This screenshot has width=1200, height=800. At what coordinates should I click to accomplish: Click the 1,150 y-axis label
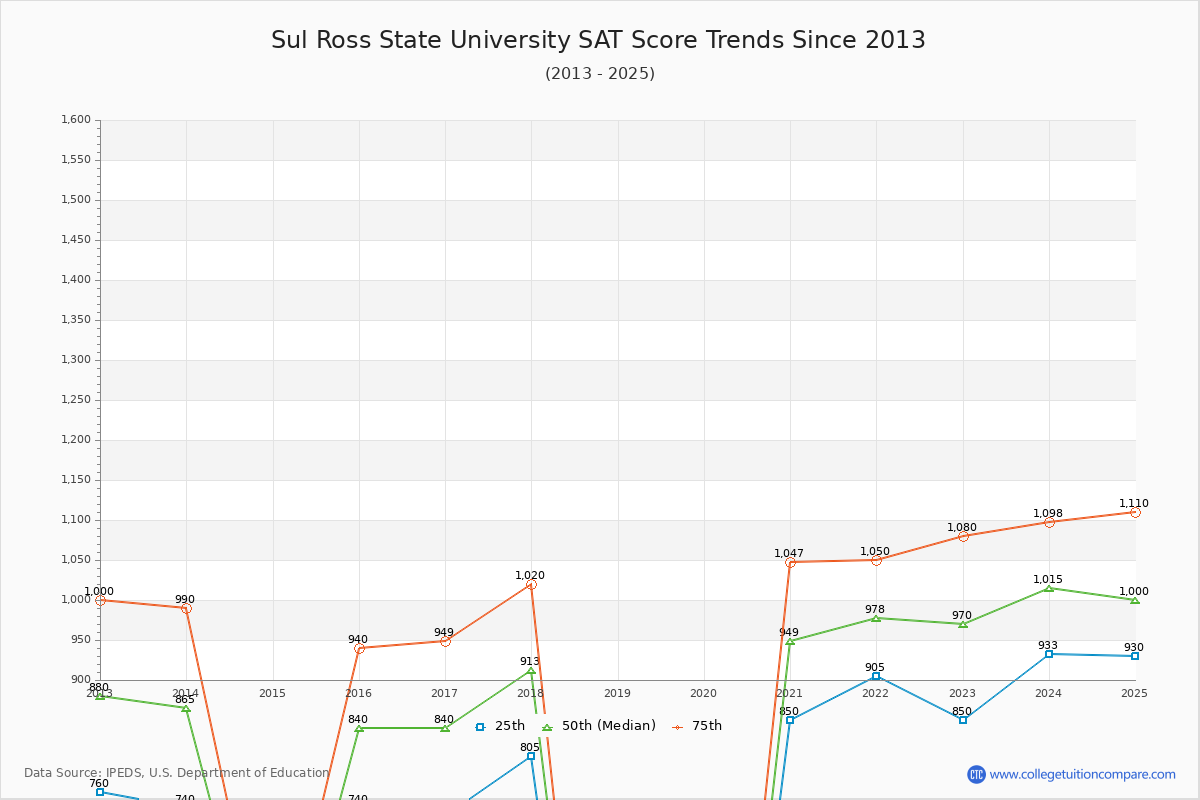point(75,480)
